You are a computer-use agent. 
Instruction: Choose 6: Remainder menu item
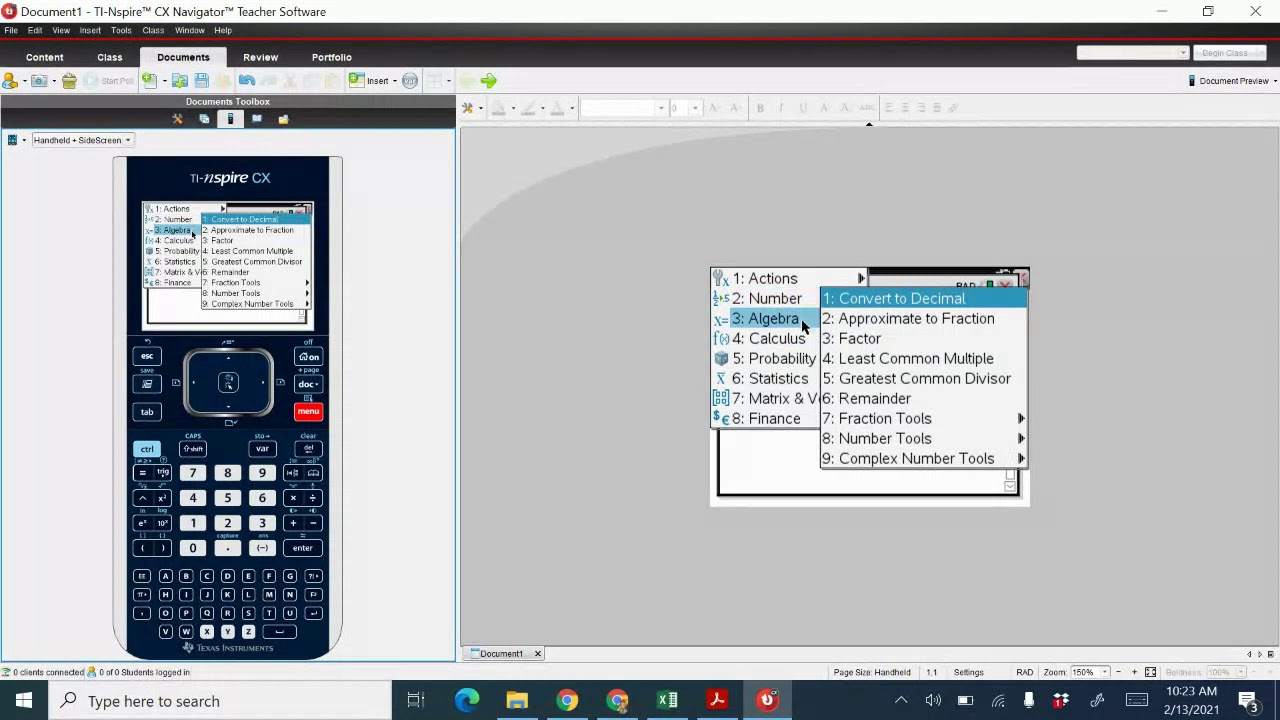(923, 398)
